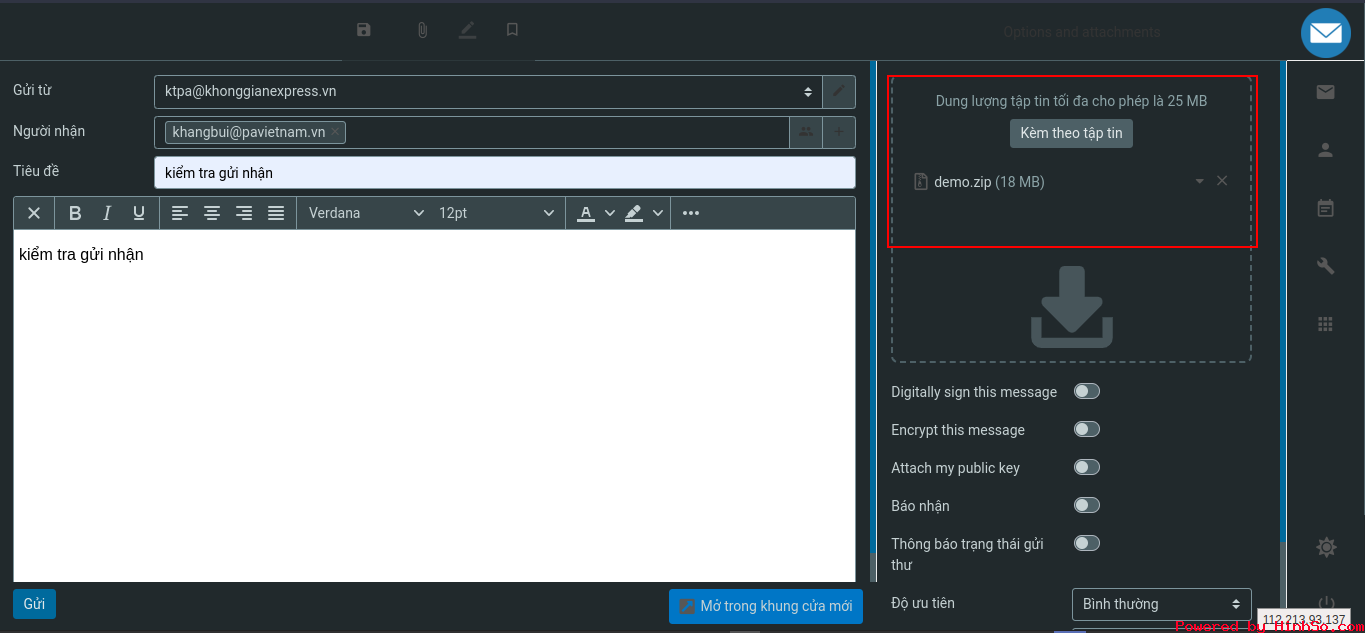
Task: Enable Attach my public key switch
Action: 1086,467
